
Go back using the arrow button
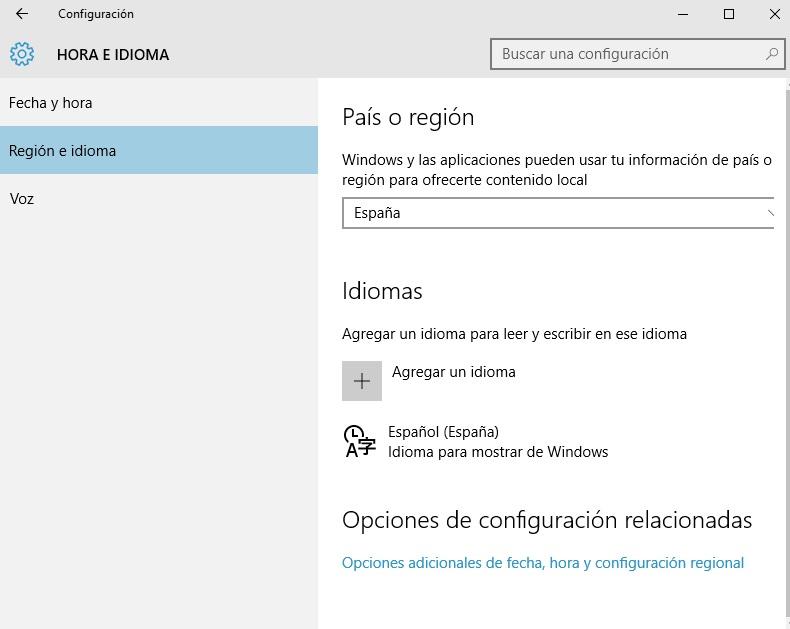pyautogui.click(x=22, y=14)
